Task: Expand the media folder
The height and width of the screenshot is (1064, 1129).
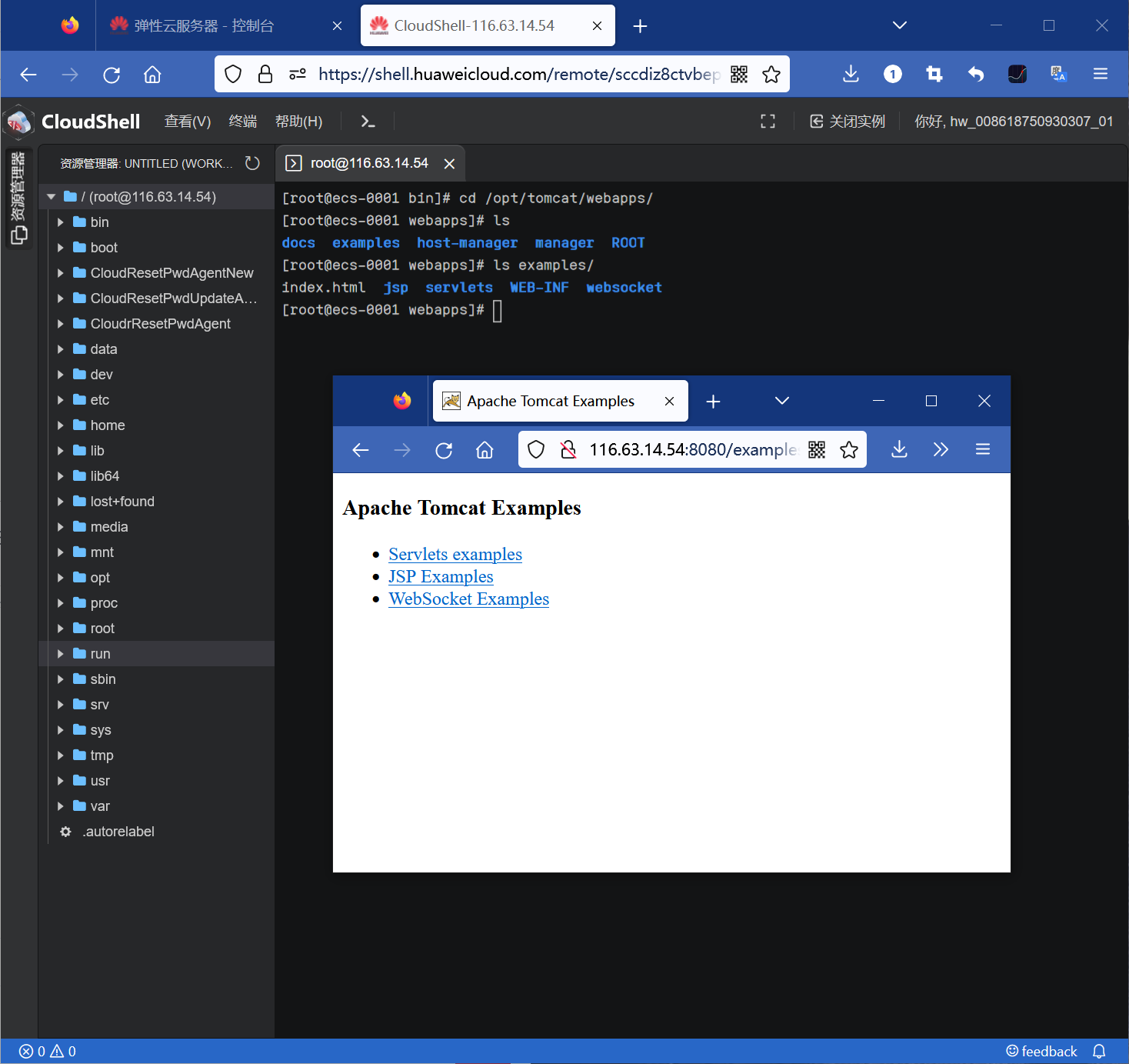Action: [60, 527]
